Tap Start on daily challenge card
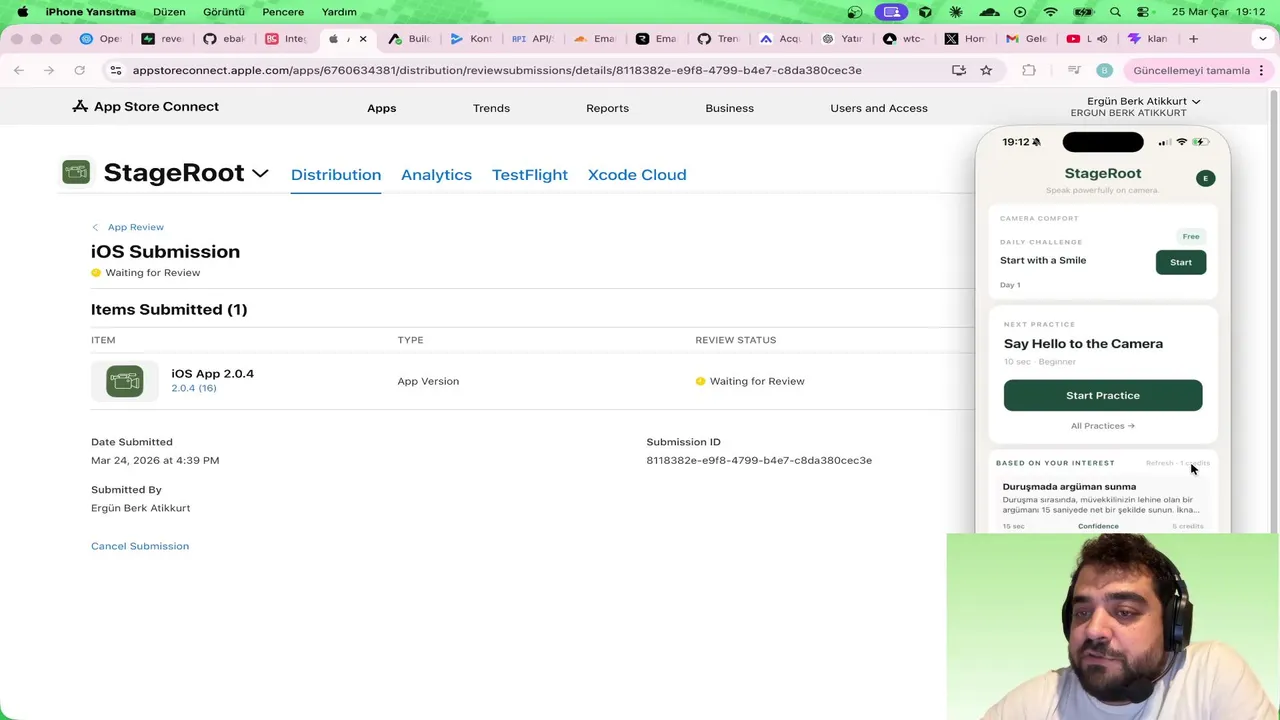1280x720 pixels. pos(1181,262)
